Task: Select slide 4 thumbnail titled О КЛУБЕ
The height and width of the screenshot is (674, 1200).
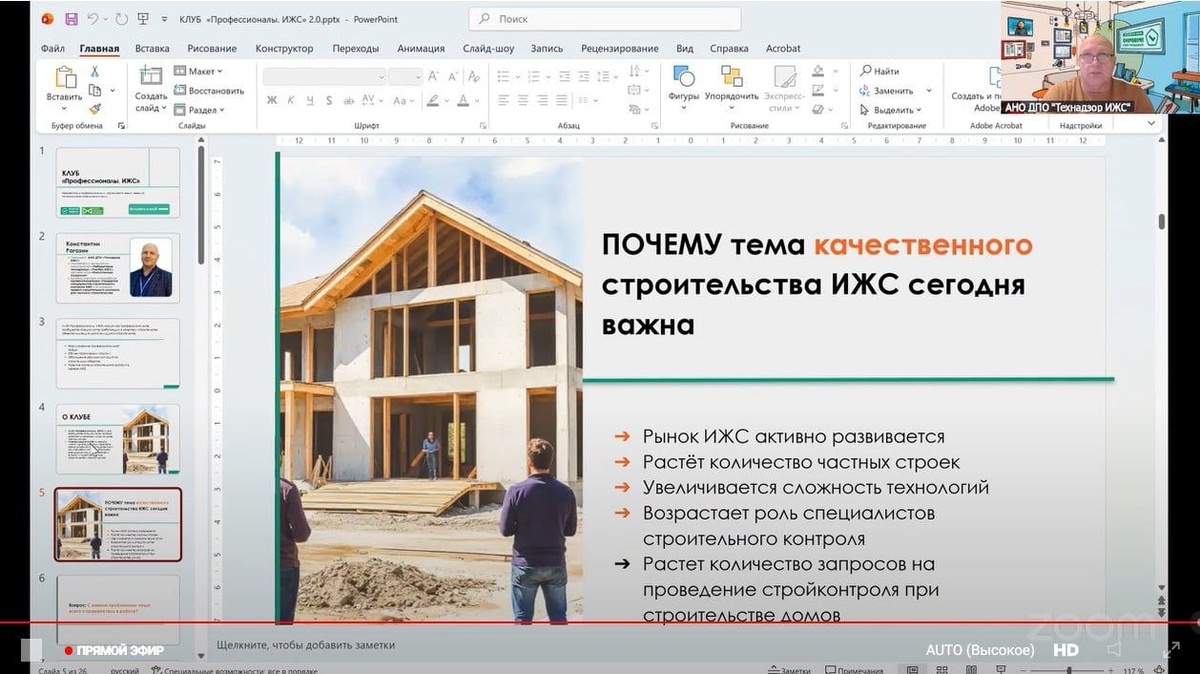Action: coord(118,438)
